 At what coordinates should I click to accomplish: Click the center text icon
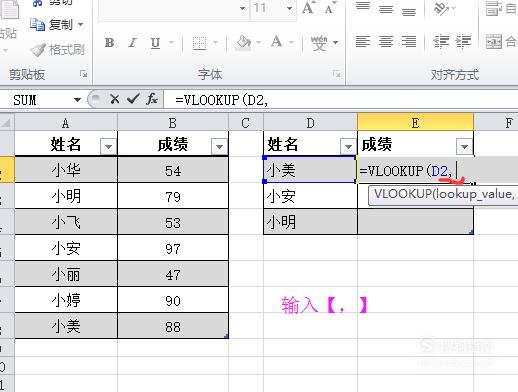pyautogui.click(x=386, y=41)
